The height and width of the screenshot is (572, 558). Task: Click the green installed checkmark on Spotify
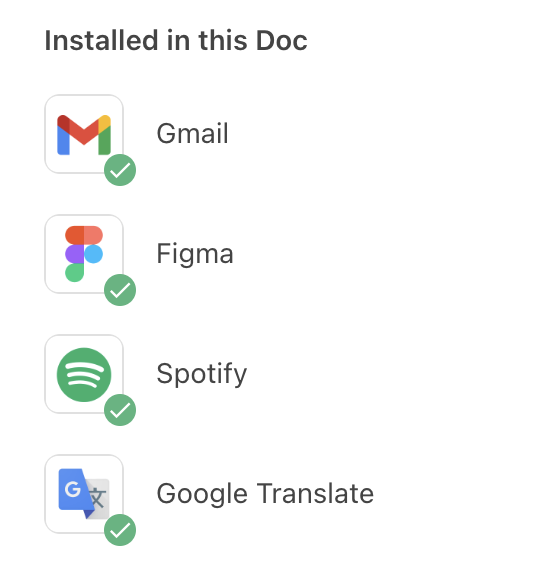tap(120, 410)
